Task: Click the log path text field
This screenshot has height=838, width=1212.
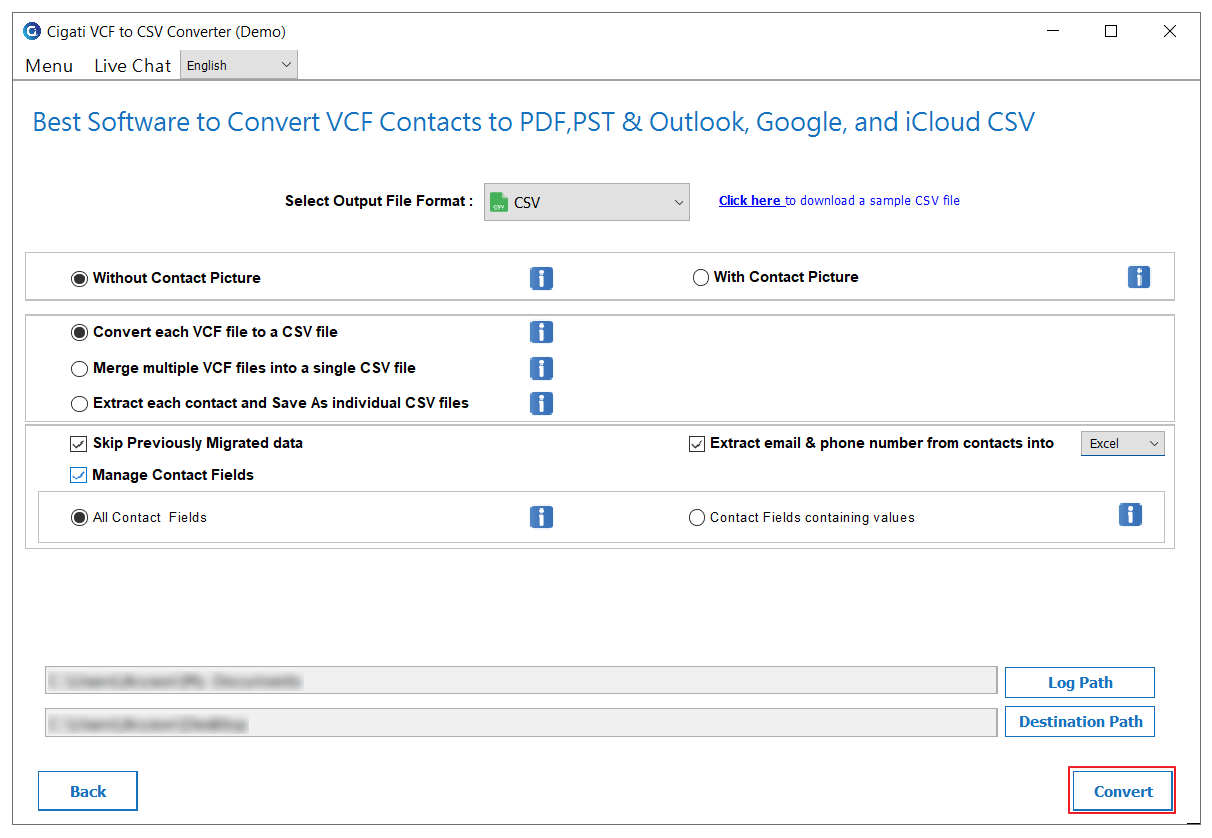Action: tap(521, 680)
